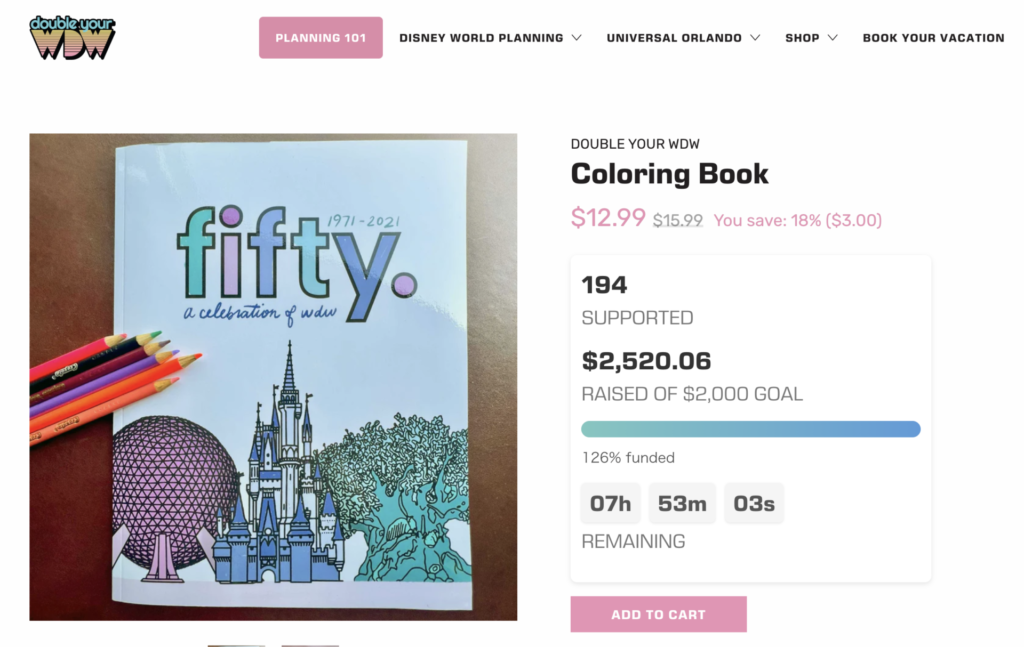Image resolution: width=1024 pixels, height=647 pixels.
Task: Click the Double Your WDW logo
Action: click(x=72, y=37)
